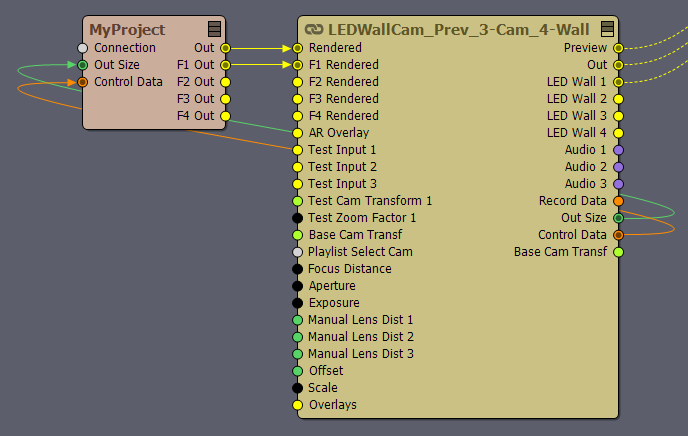This screenshot has height=436, width=688.
Task: Select the Record Data orange output pin
Action: 618,201
